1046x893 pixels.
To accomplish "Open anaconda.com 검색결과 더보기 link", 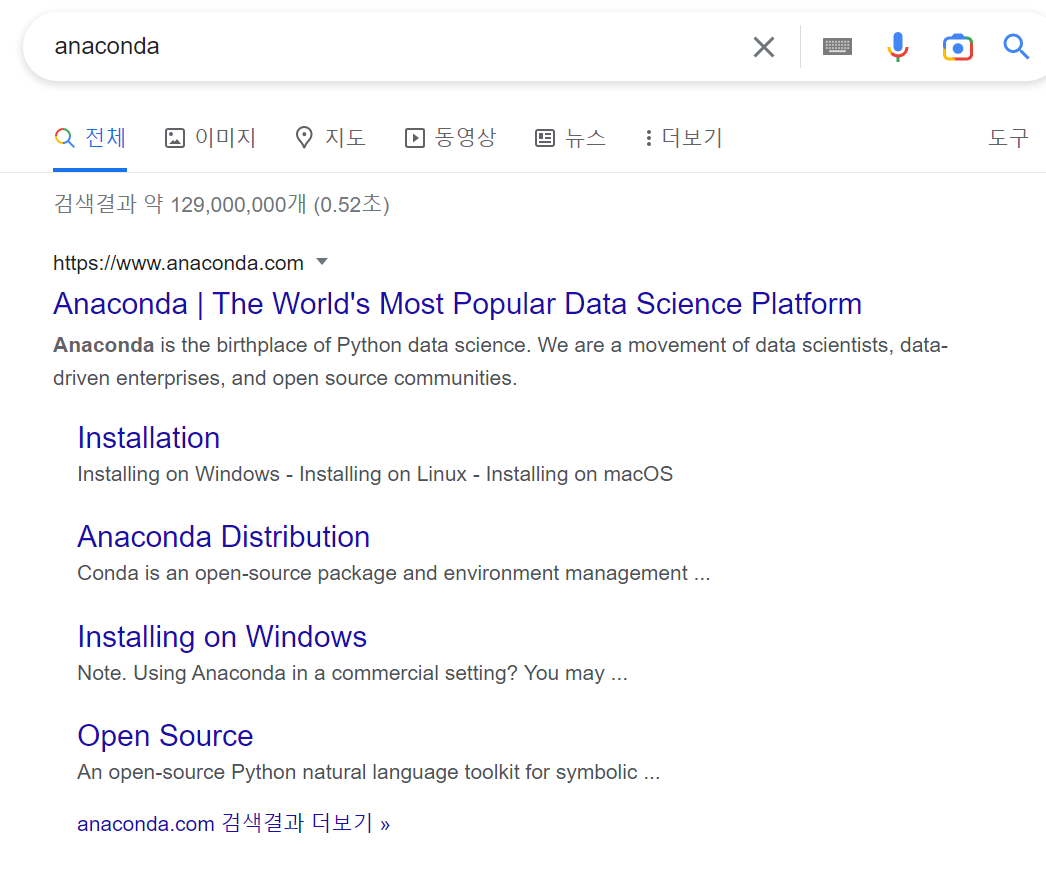I will (233, 824).
